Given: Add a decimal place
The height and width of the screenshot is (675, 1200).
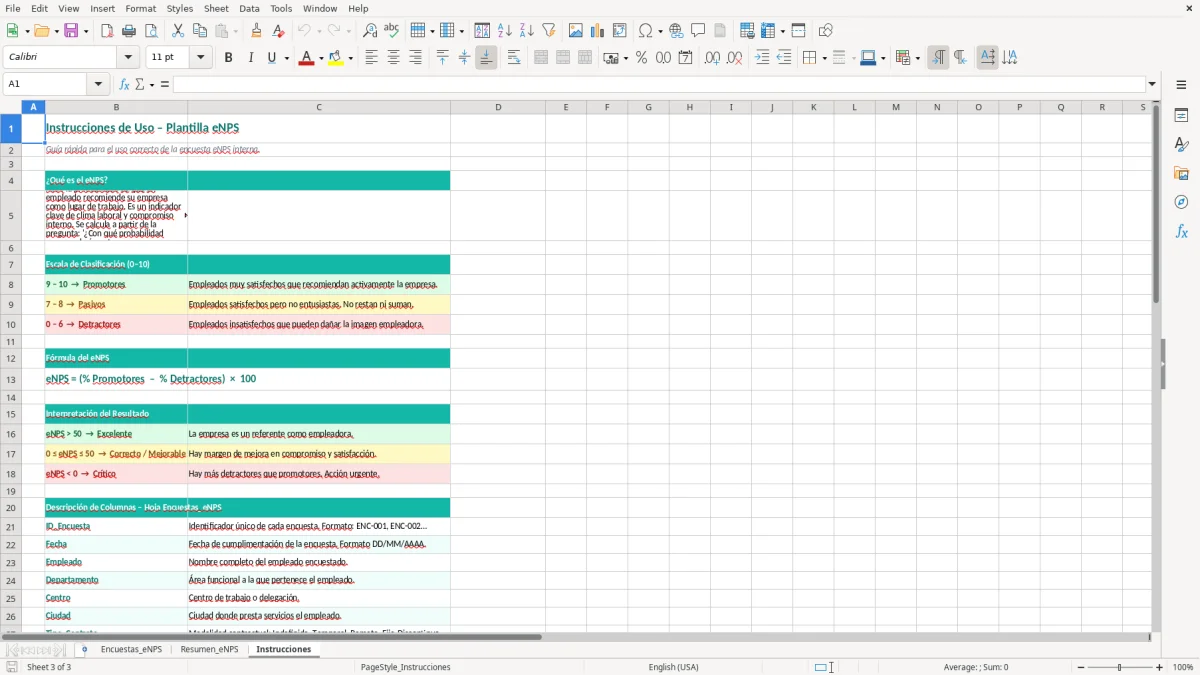Looking at the screenshot, I should tap(712, 58).
